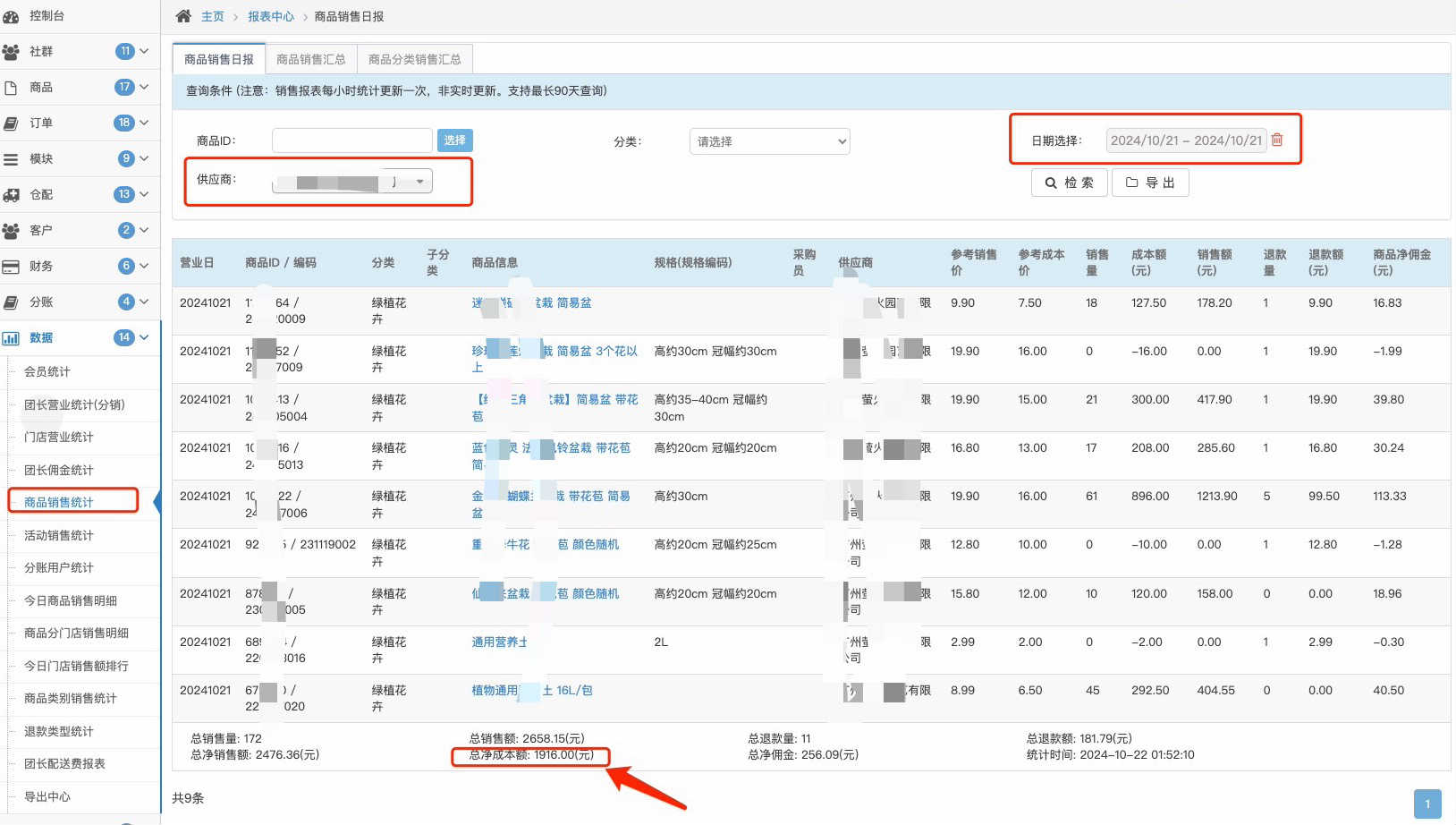Collapse the 数据 menu chevron
Viewport: 1456px width, 825px height.
click(x=144, y=337)
